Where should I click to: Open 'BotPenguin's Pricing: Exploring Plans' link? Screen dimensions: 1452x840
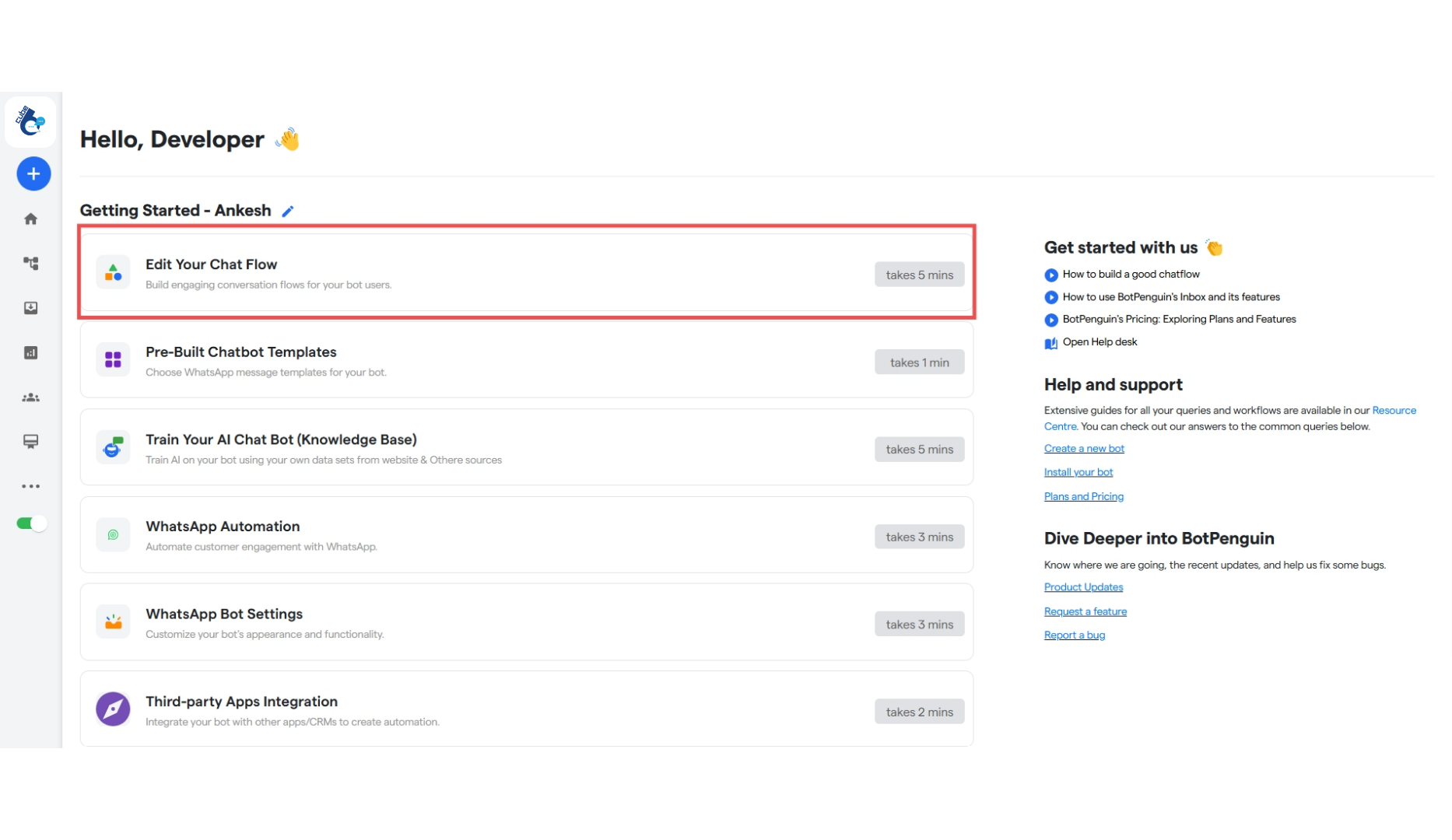(x=1179, y=319)
